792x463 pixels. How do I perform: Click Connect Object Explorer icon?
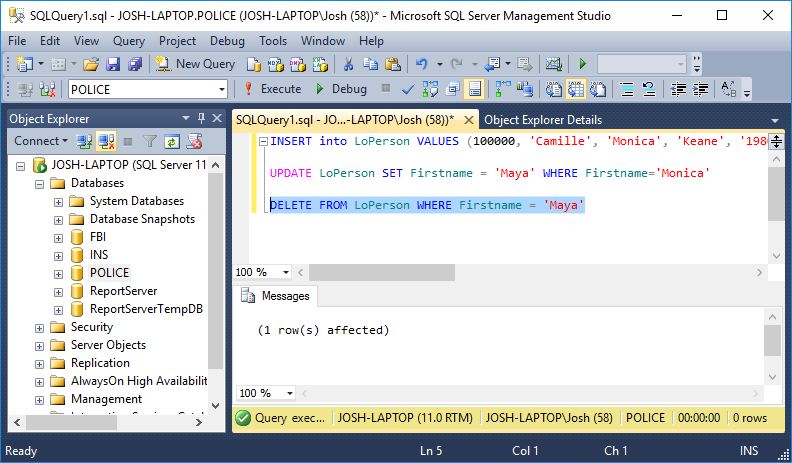[84, 142]
